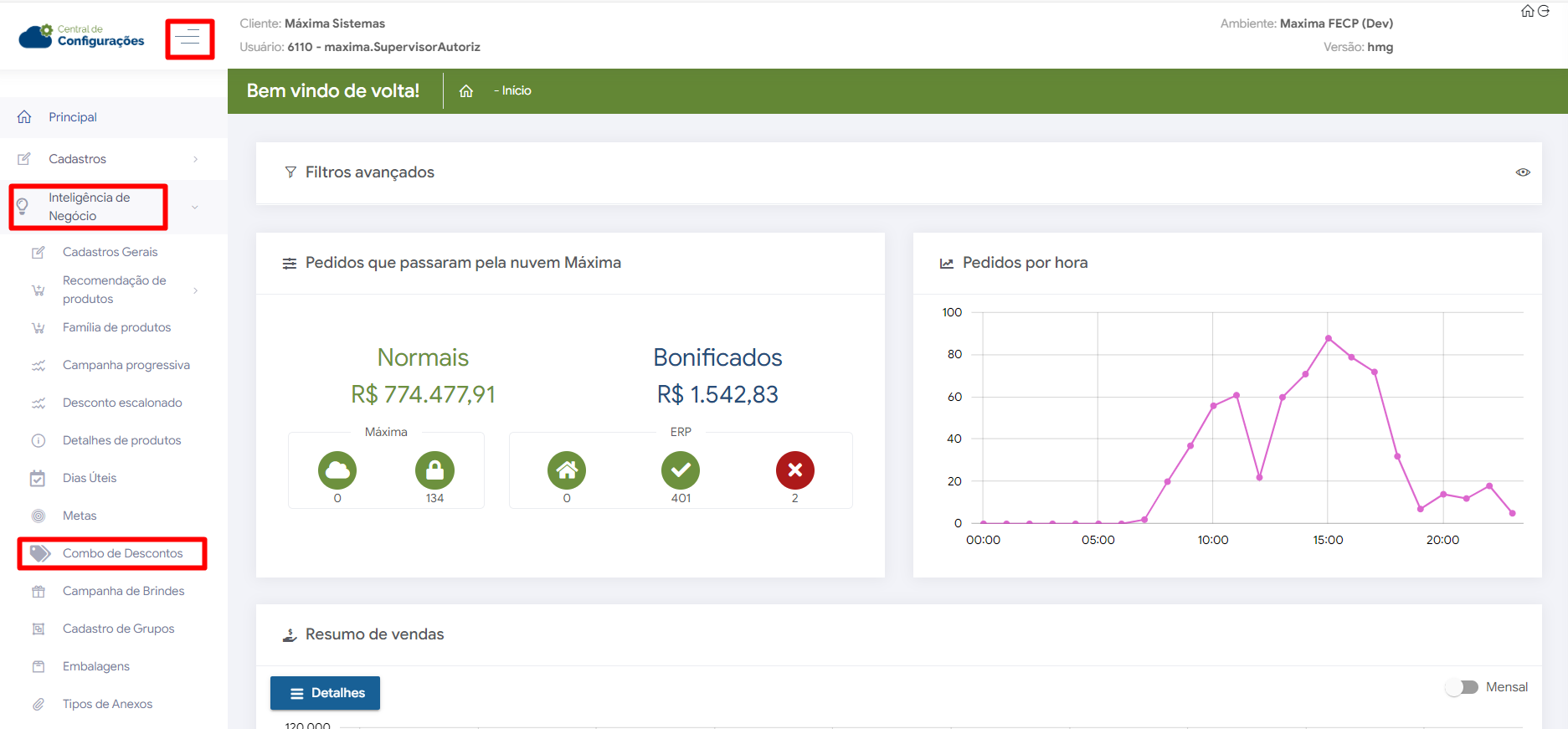Select Principal in the sidebar
1568x729 pixels.
click(x=73, y=117)
